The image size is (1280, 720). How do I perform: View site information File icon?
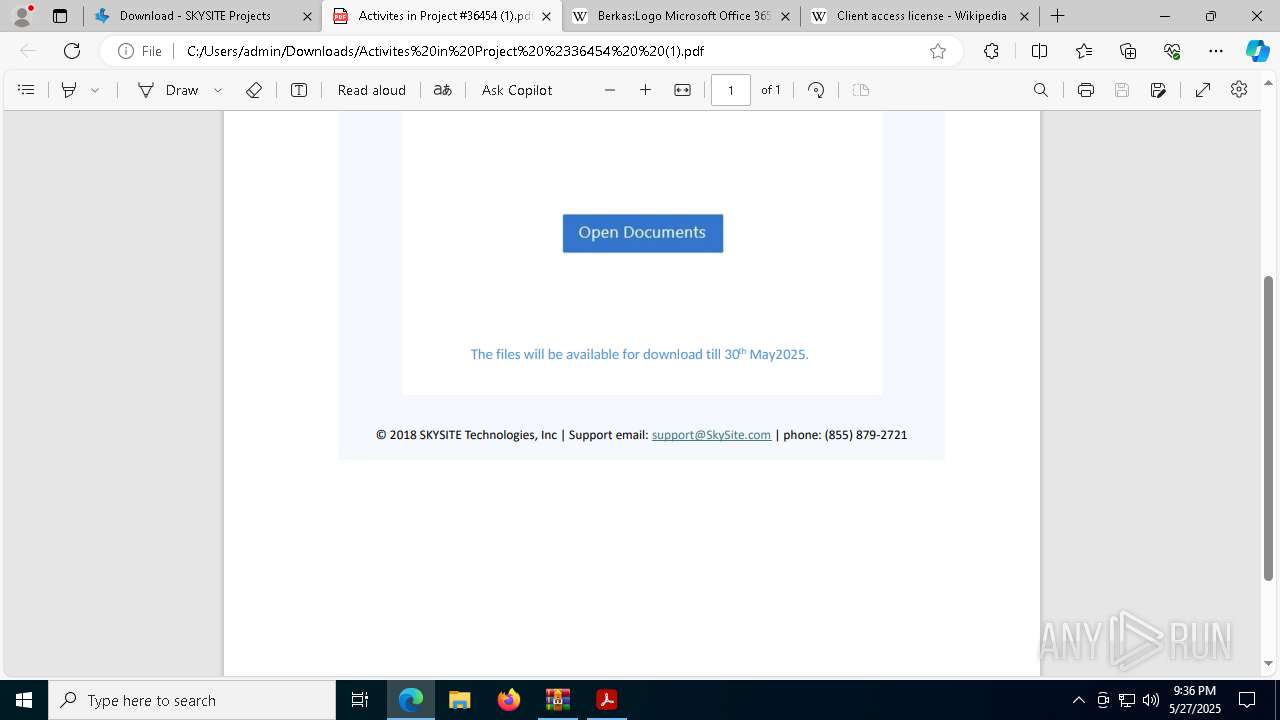point(140,51)
